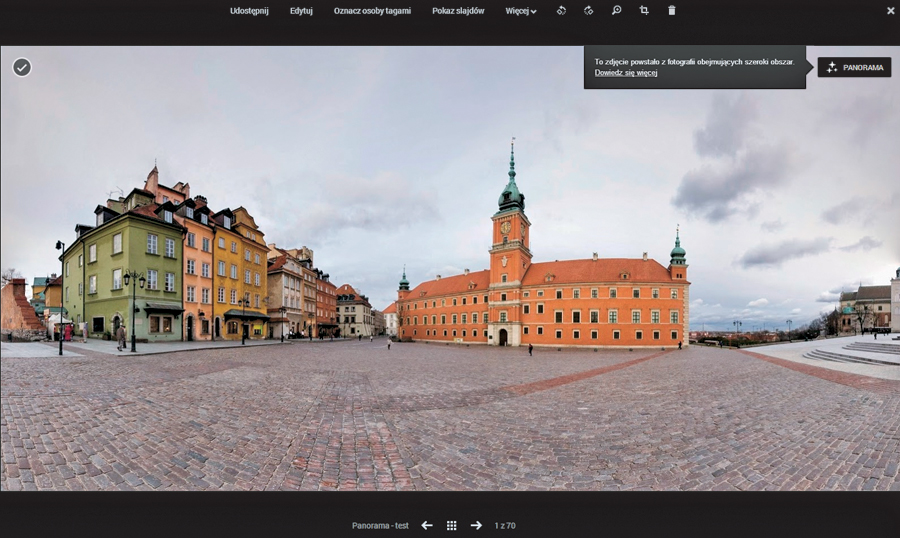Rotate the photo left
Screen dimensions: 900x538
[562, 11]
